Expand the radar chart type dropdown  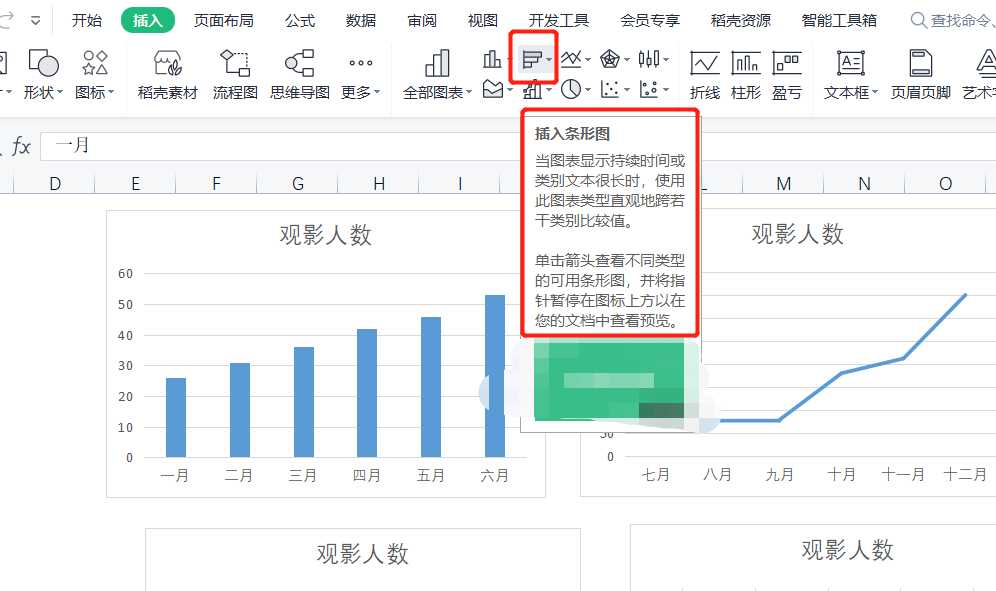click(626, 60)
